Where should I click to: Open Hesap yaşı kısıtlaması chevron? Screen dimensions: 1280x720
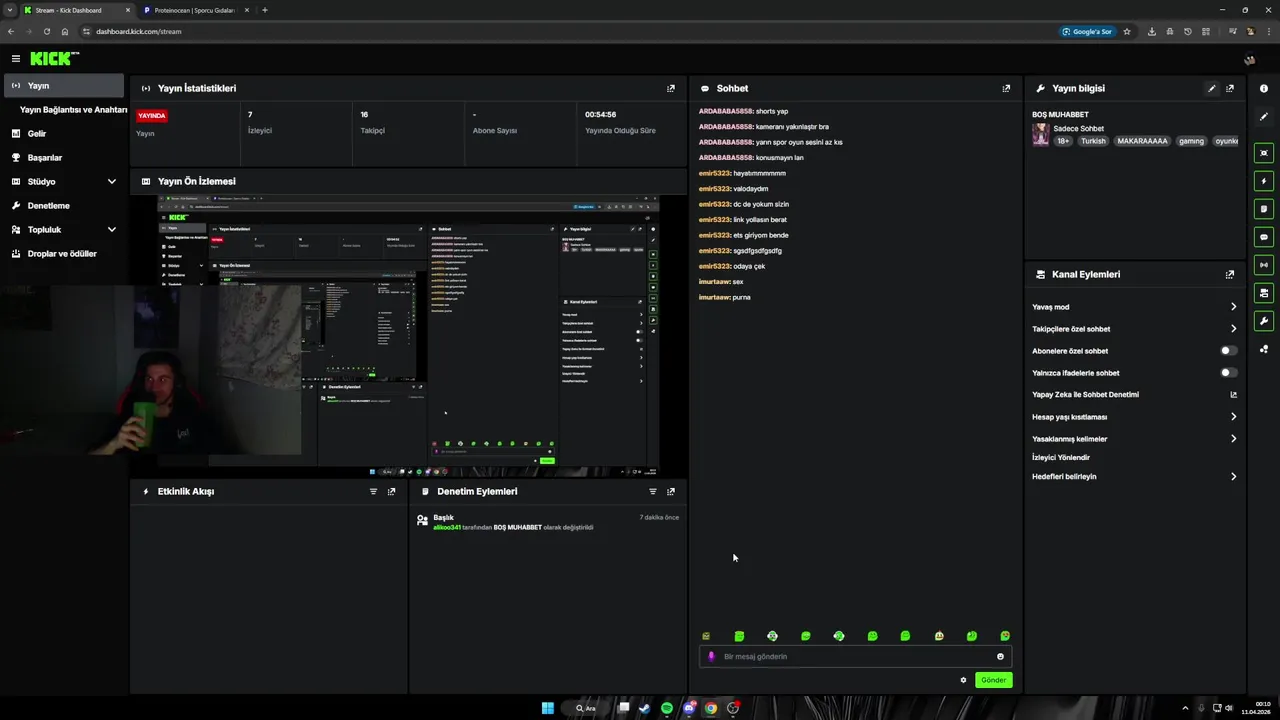[x=1233, y=417]
